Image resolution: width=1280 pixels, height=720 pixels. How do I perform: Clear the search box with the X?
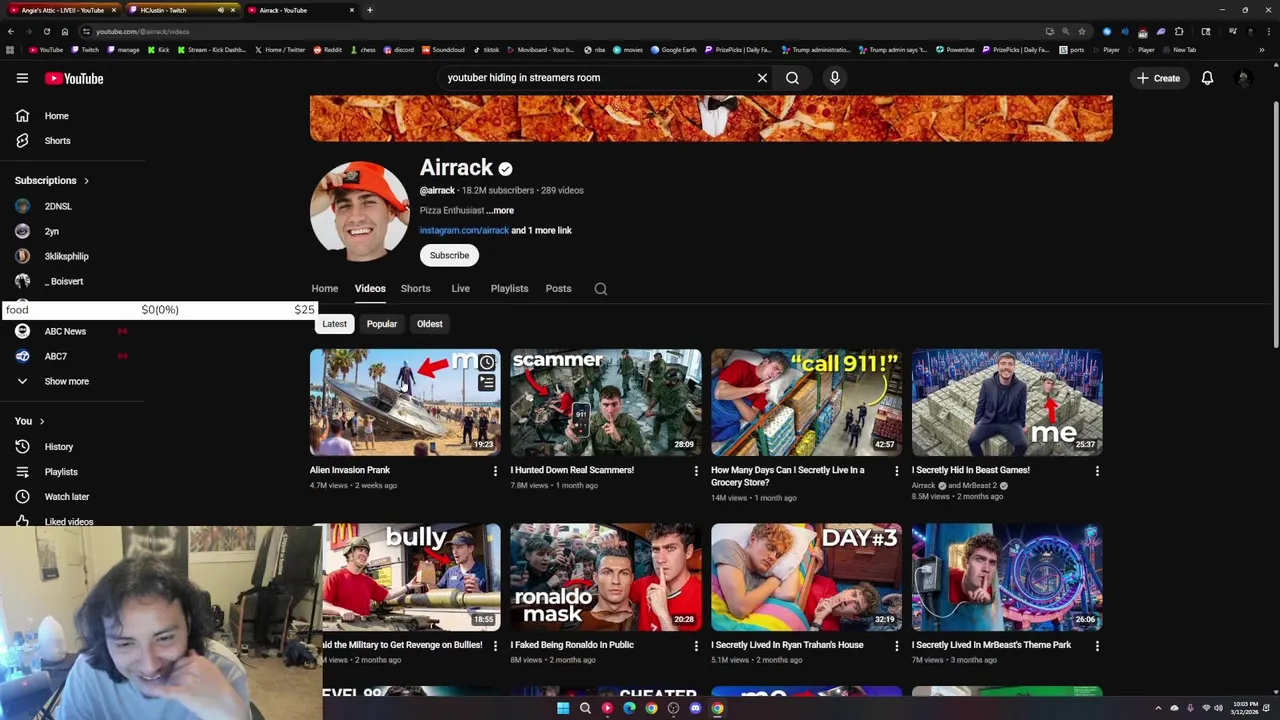pos(762,78)
